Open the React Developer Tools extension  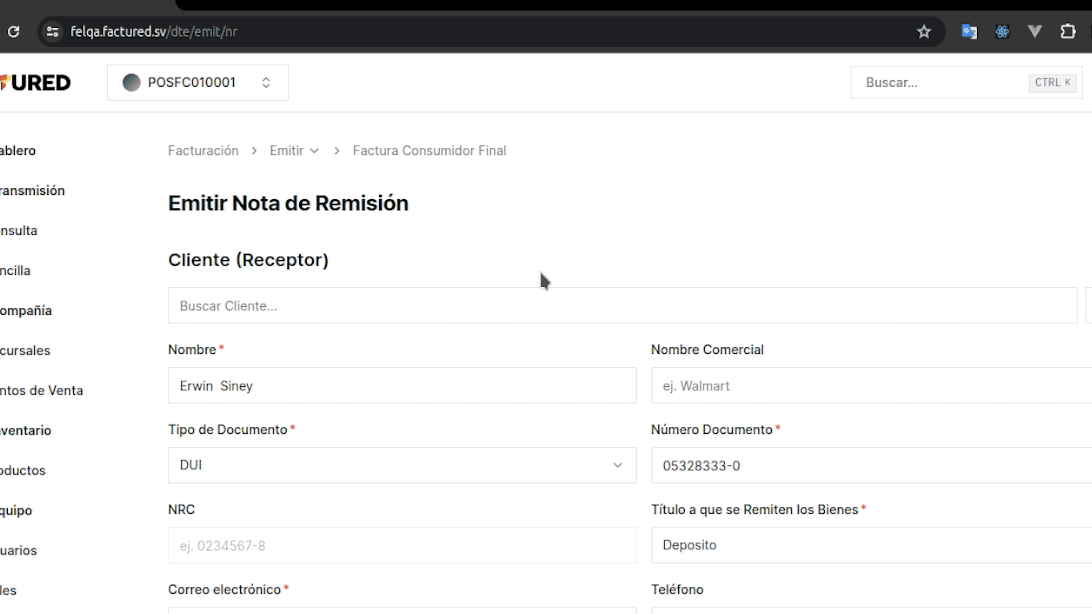tap(1002, 32)
